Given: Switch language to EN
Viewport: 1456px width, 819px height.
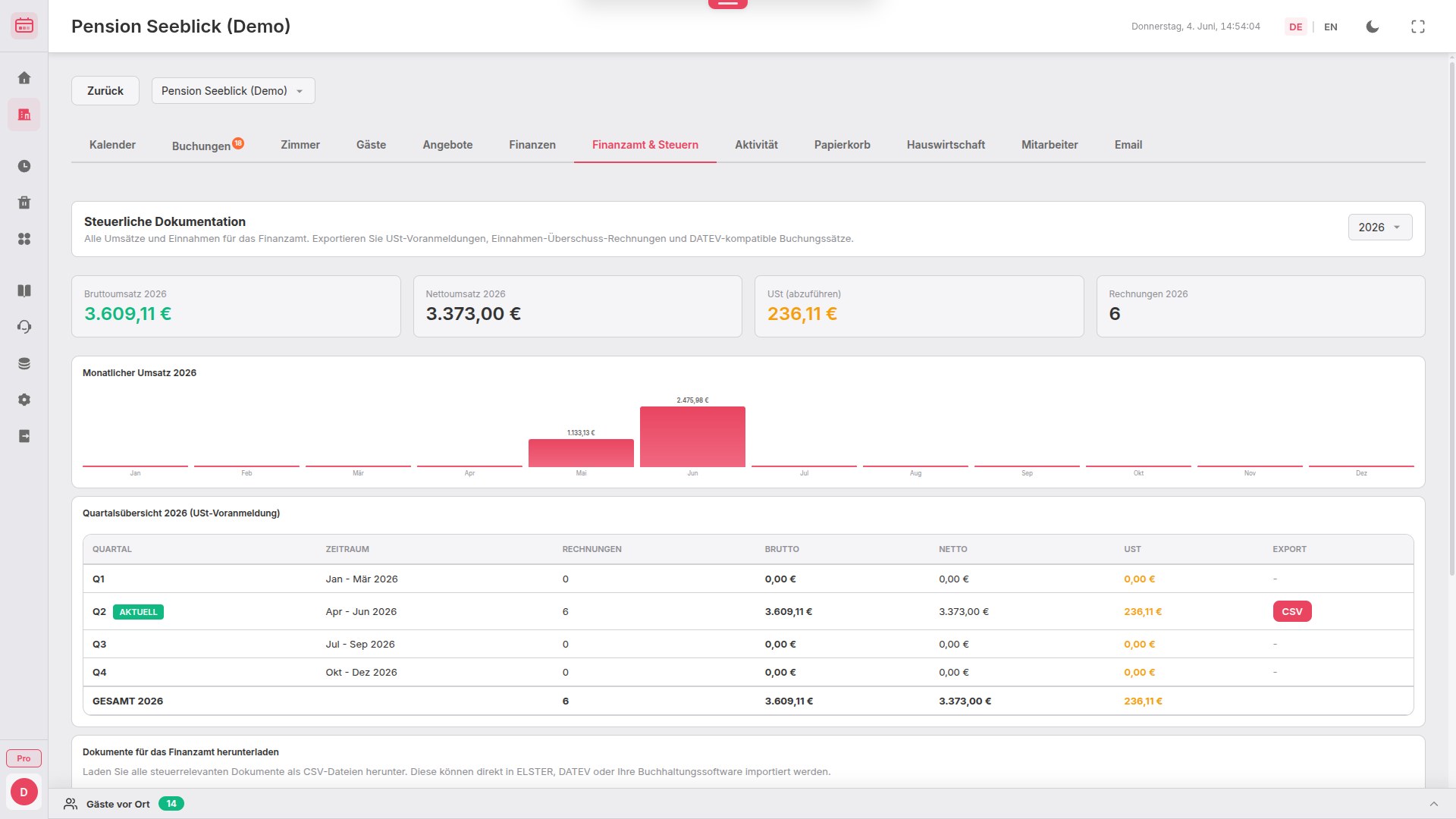Looking at the screenshot, I should pos(1331,27).
